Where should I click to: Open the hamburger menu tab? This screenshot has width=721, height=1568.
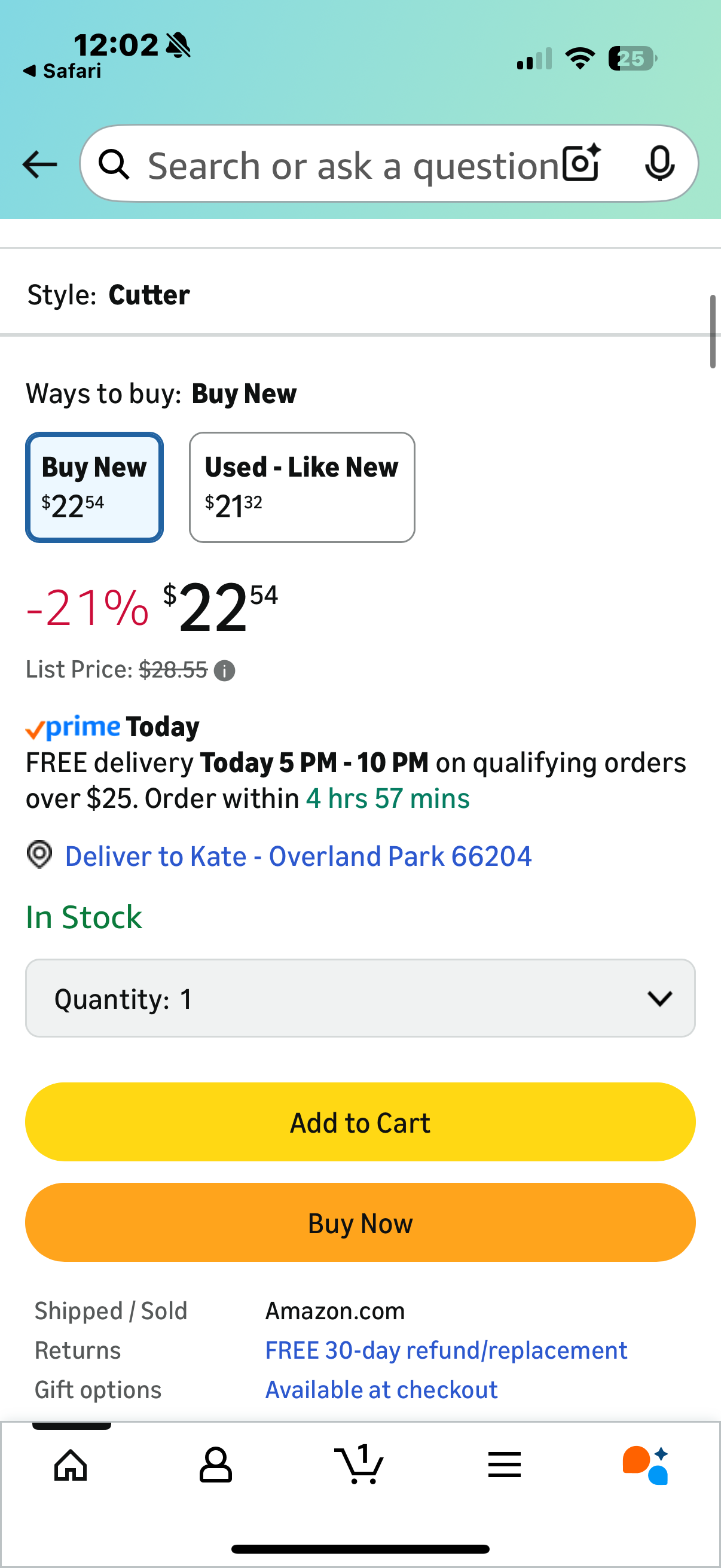point(505,1465)
